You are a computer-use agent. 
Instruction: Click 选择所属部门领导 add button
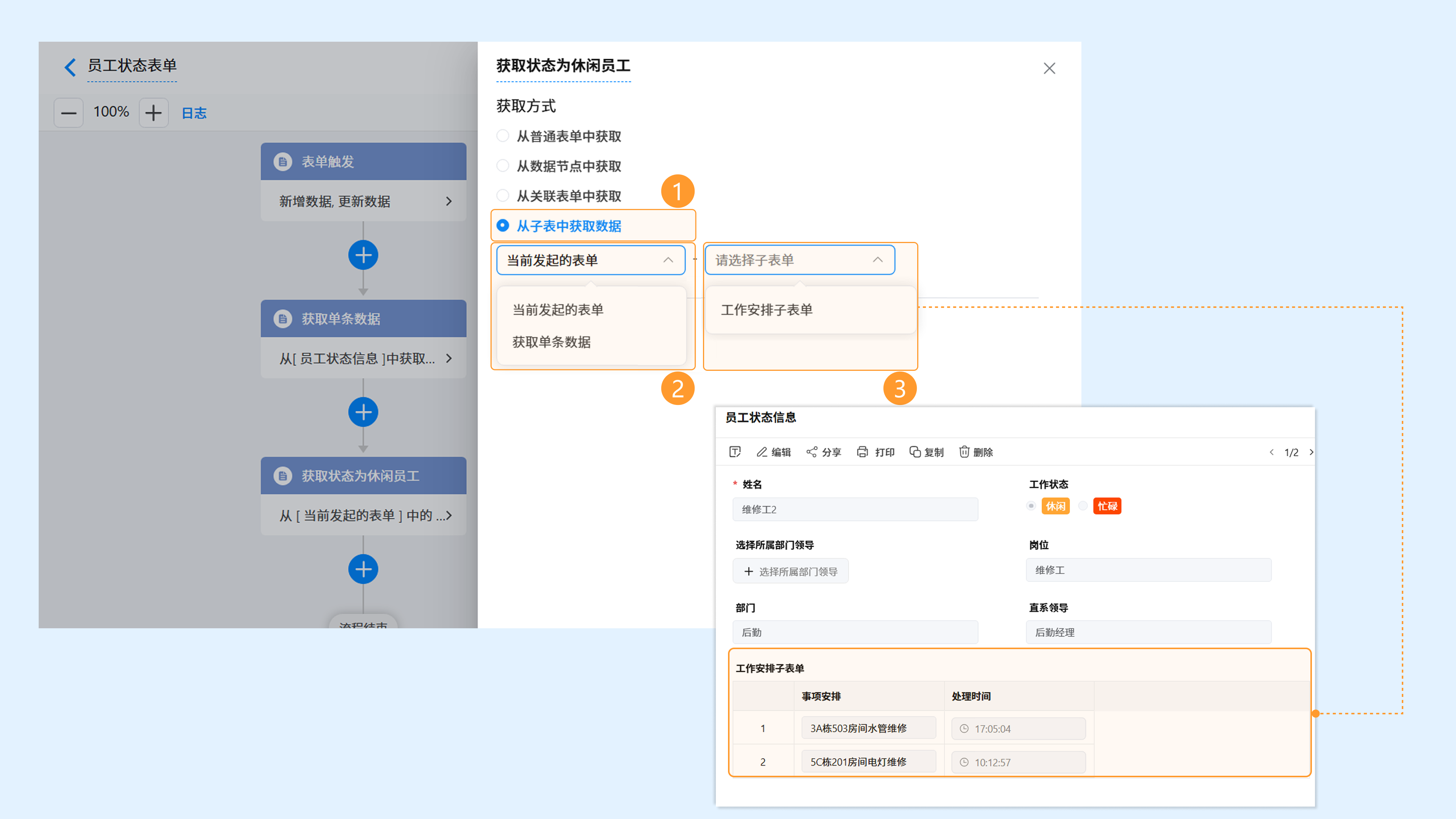tap(791, 571)
